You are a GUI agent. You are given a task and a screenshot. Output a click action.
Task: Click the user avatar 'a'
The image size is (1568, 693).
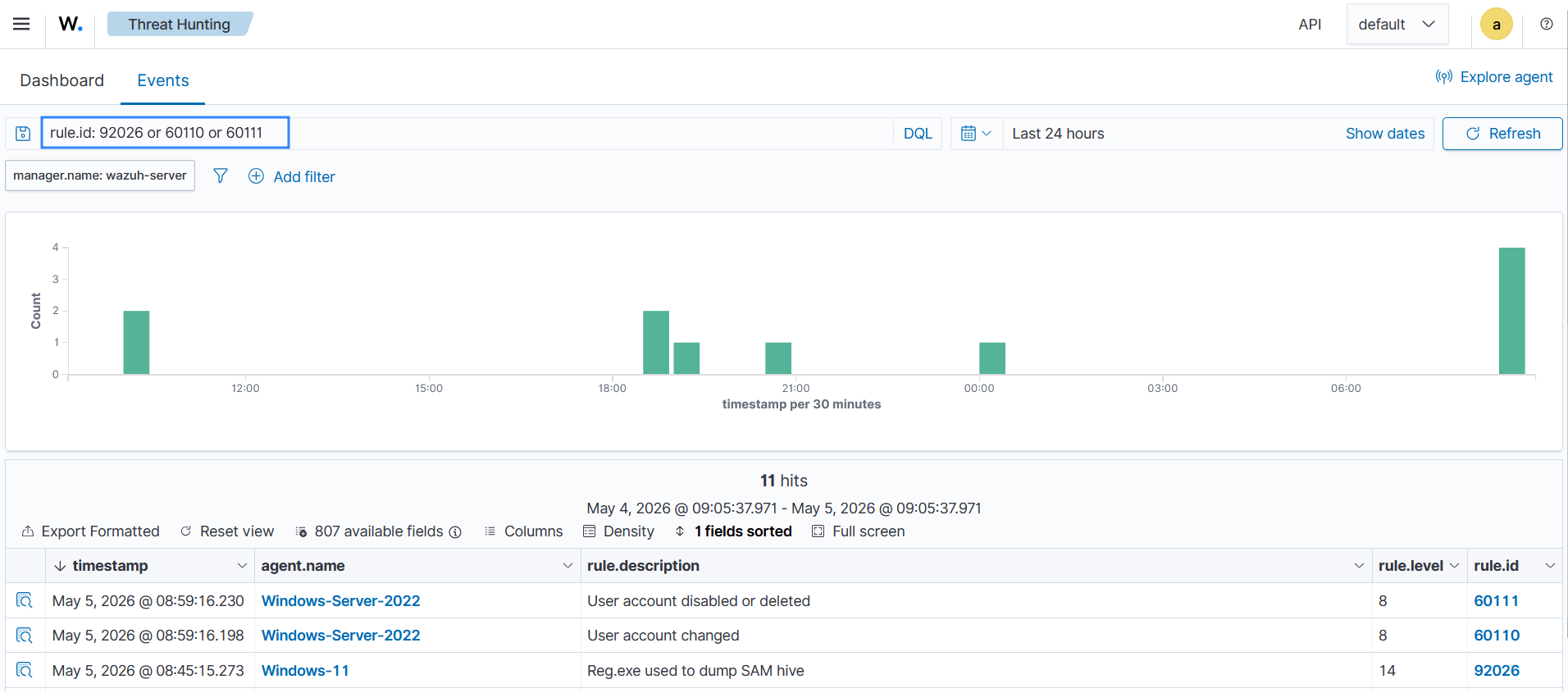click(x=1496, y=25)
